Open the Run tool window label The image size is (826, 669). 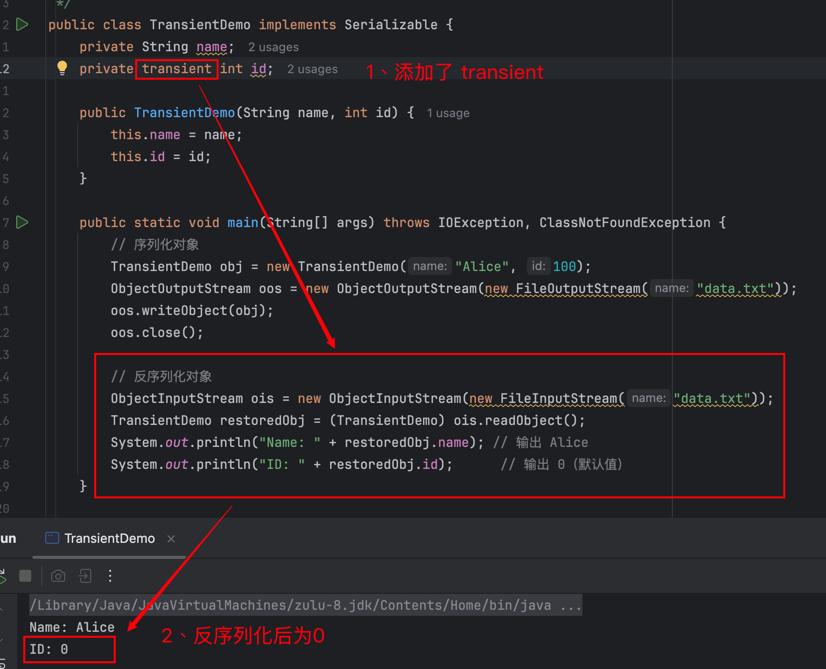point(8,538)
